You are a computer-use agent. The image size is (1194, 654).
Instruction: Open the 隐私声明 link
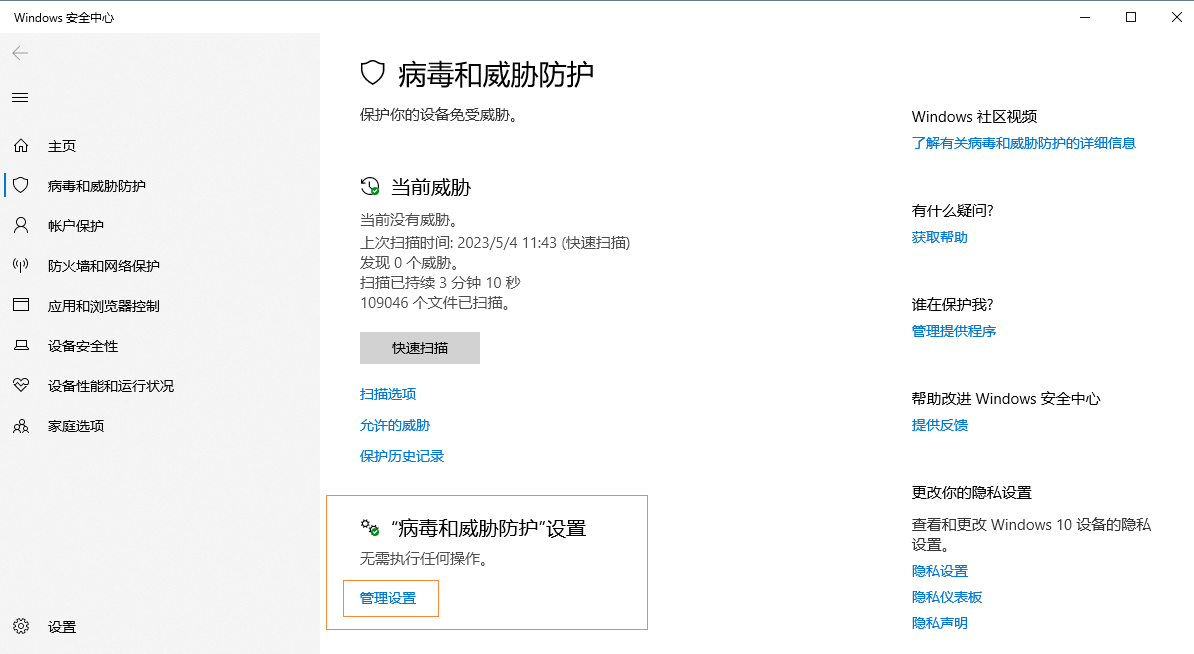click(x=939, y=624)
